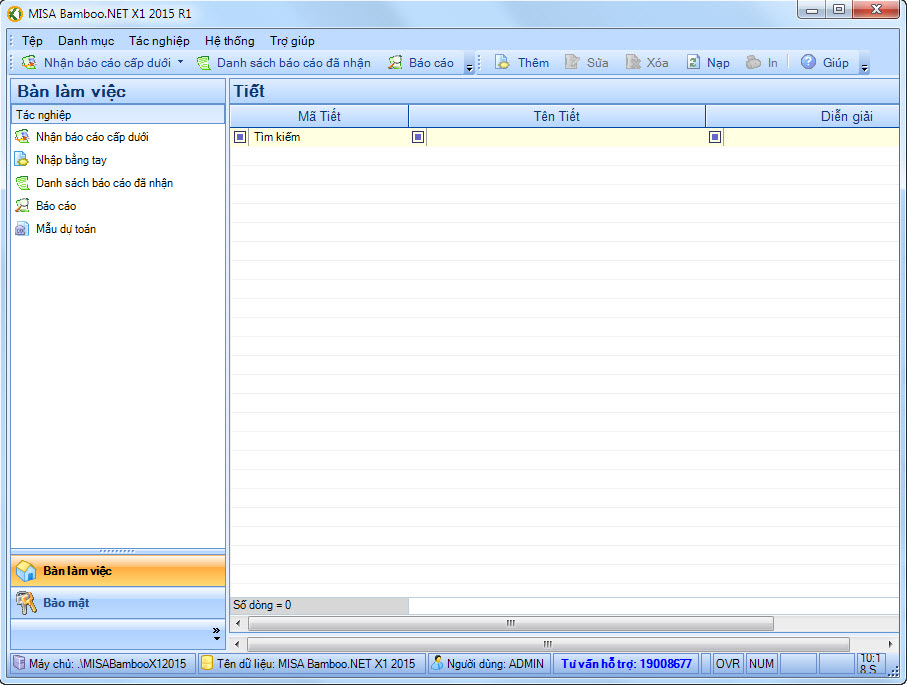Viewport: 907px width, 685px height.
Task: Click the lower window horizontal scrollbar thumb
Action: pyautogui.click(x=548, y=644)
